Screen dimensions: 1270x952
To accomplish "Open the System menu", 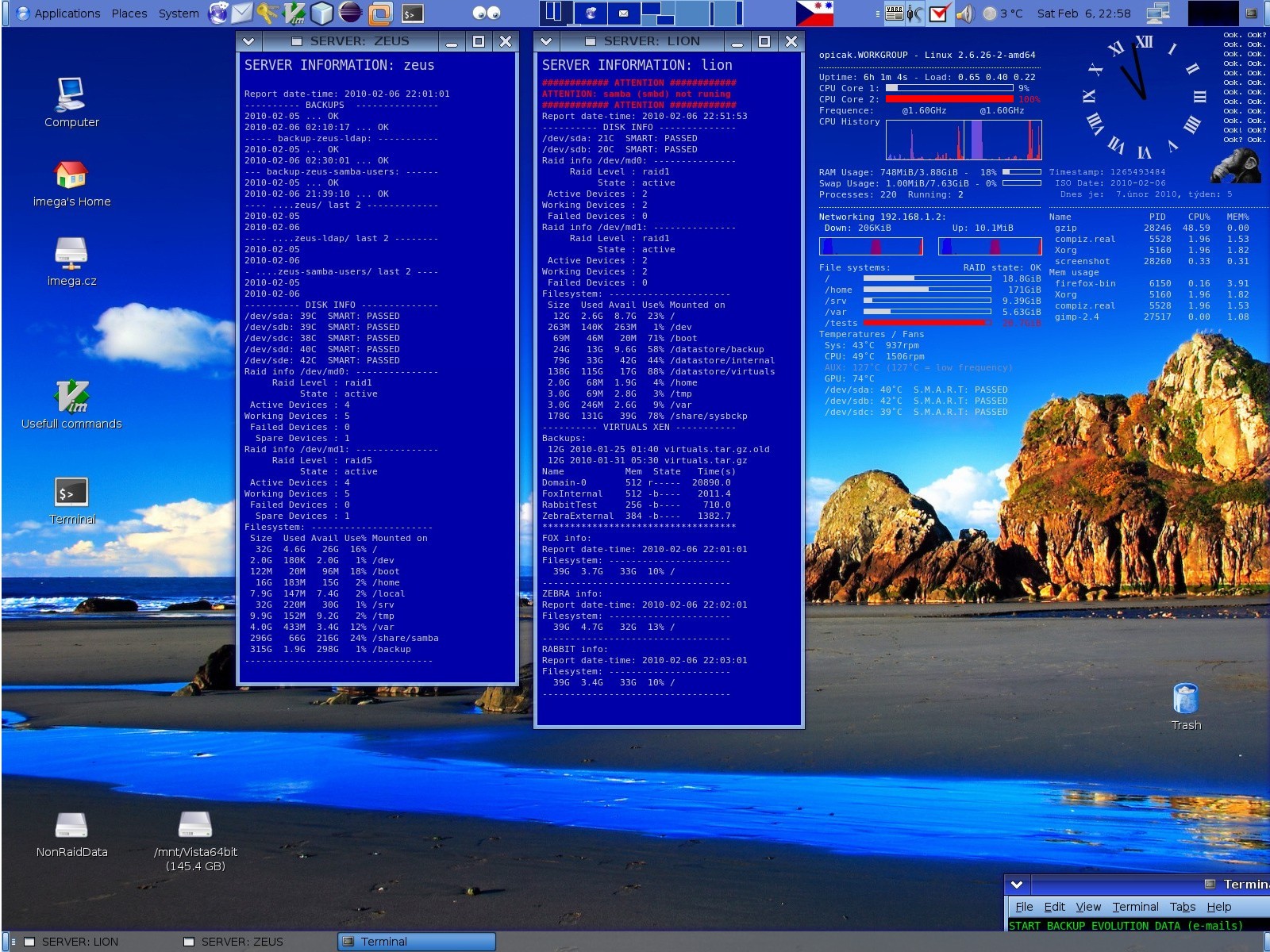I will 179,13.
